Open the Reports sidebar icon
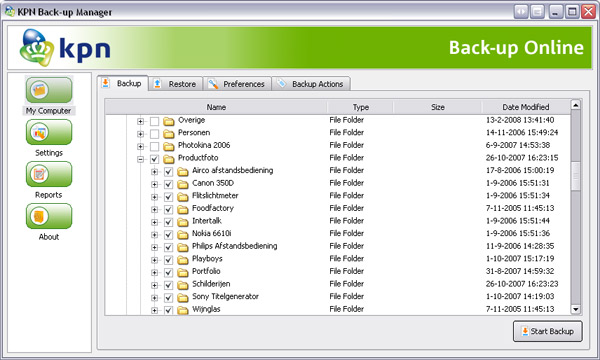The width and height of the screenshot is (600, 360). (x=49, y=174)
